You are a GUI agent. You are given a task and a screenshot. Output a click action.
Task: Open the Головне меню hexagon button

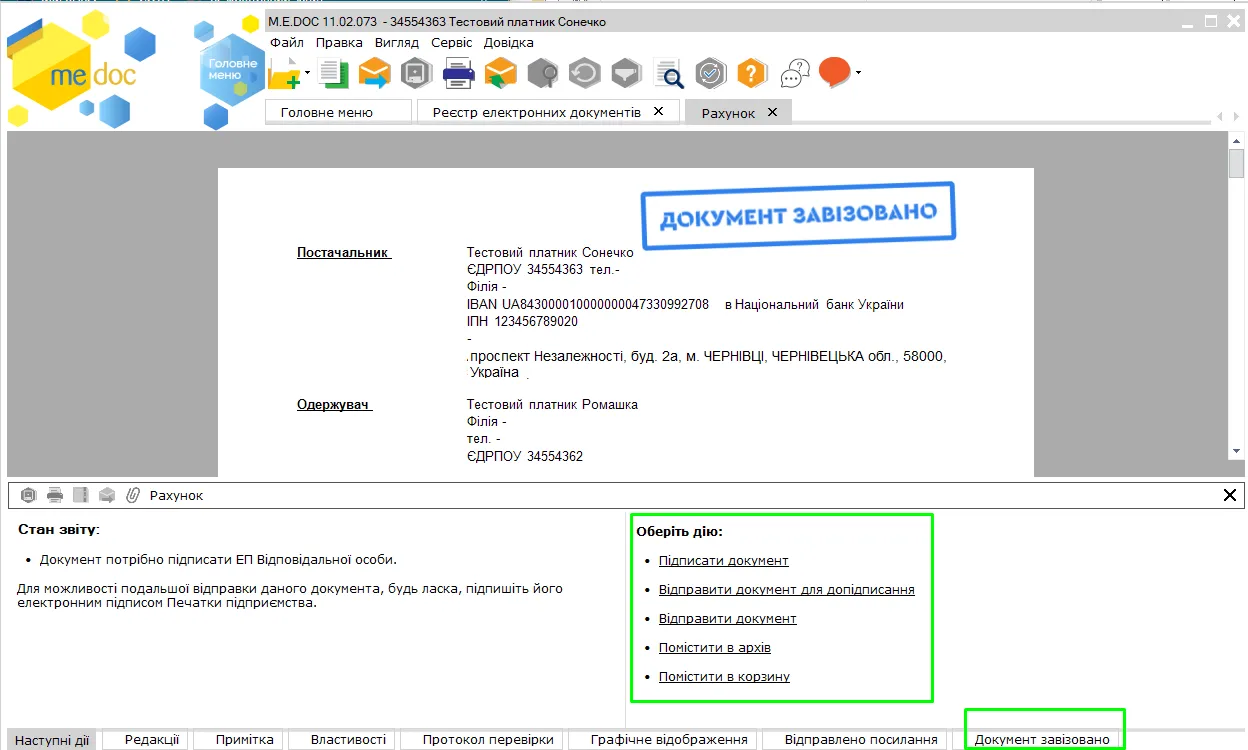(232, 69)
